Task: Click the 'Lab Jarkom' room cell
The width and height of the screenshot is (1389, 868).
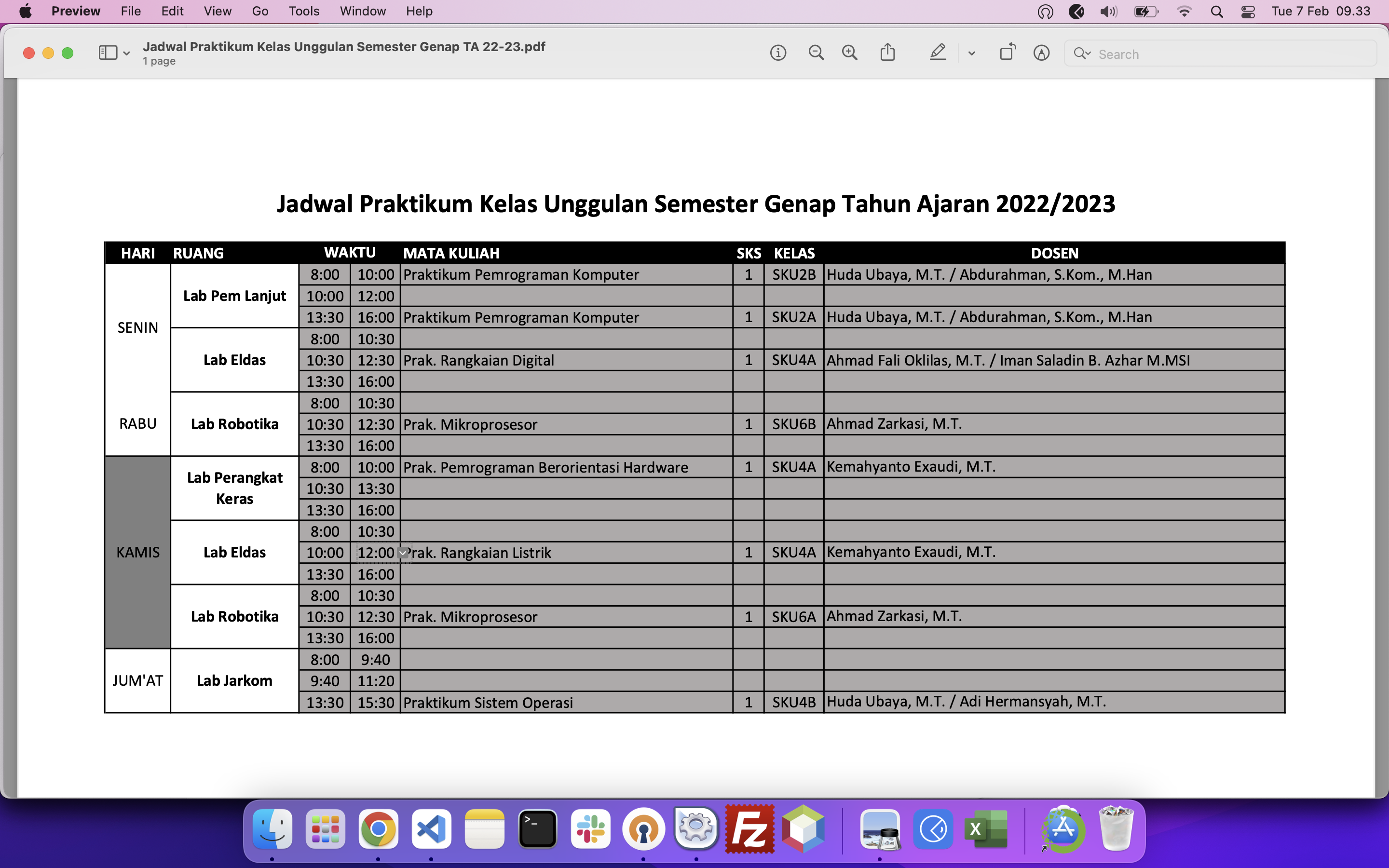Action: pos(234,681)
